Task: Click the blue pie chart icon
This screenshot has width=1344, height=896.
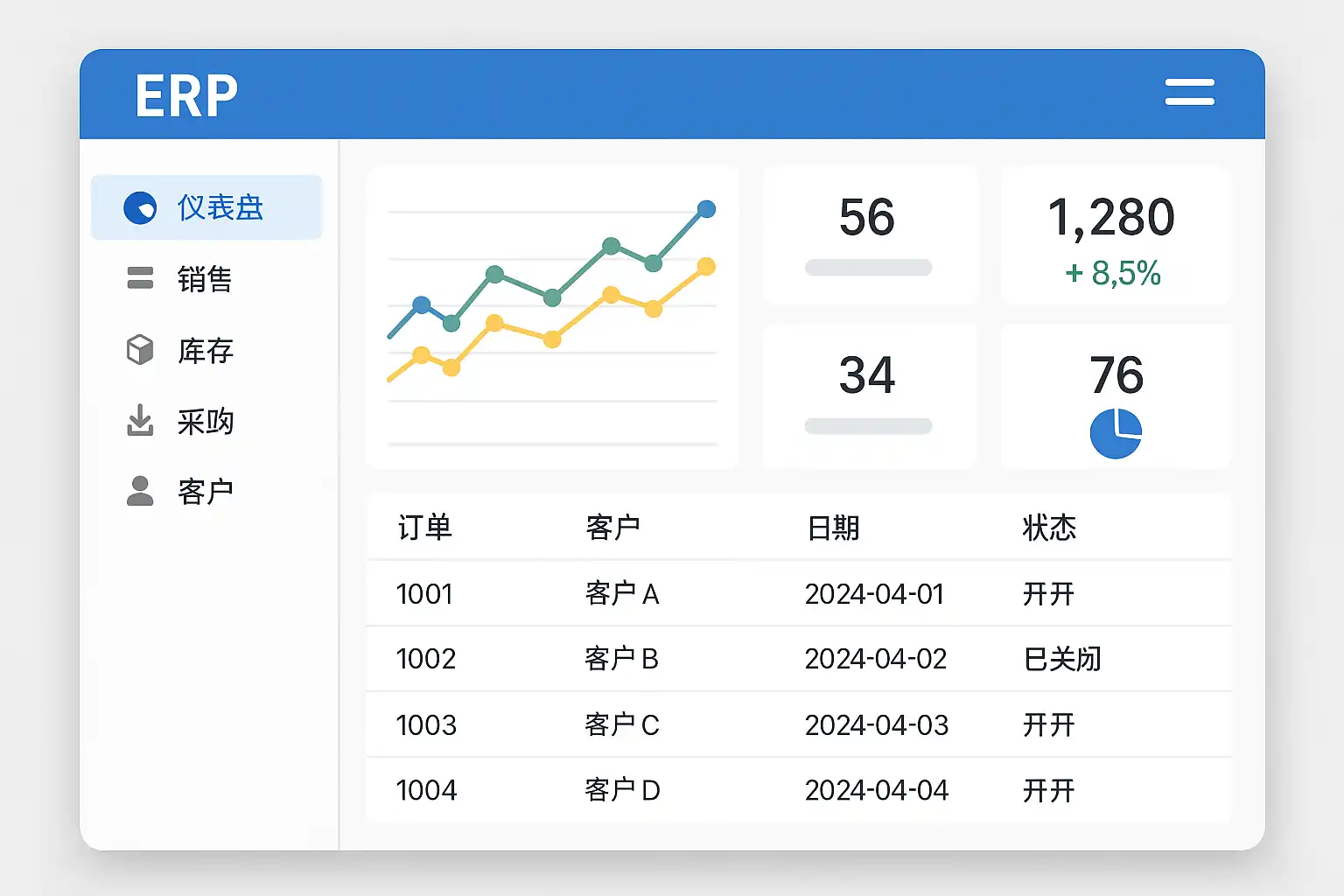Action: coord(1116,433)
